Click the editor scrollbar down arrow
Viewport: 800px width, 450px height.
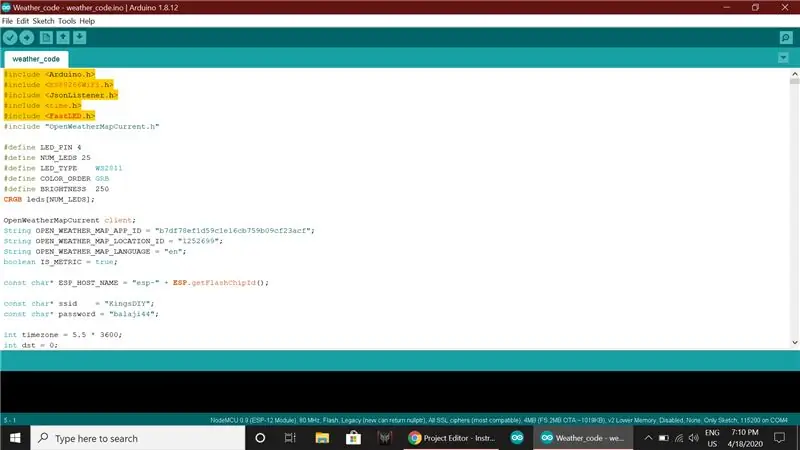tap(794, 342)
